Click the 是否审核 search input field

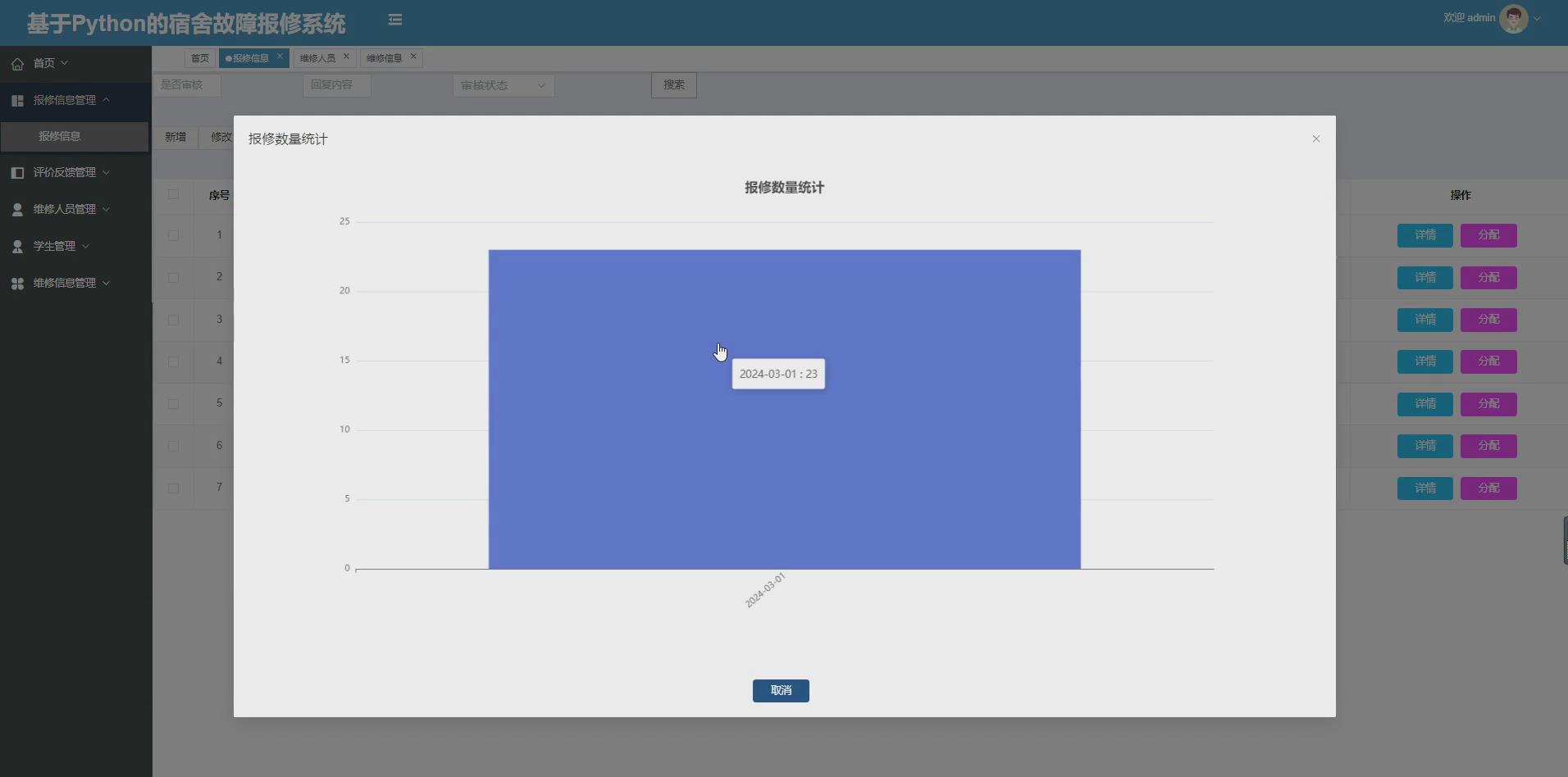[187, 85]
